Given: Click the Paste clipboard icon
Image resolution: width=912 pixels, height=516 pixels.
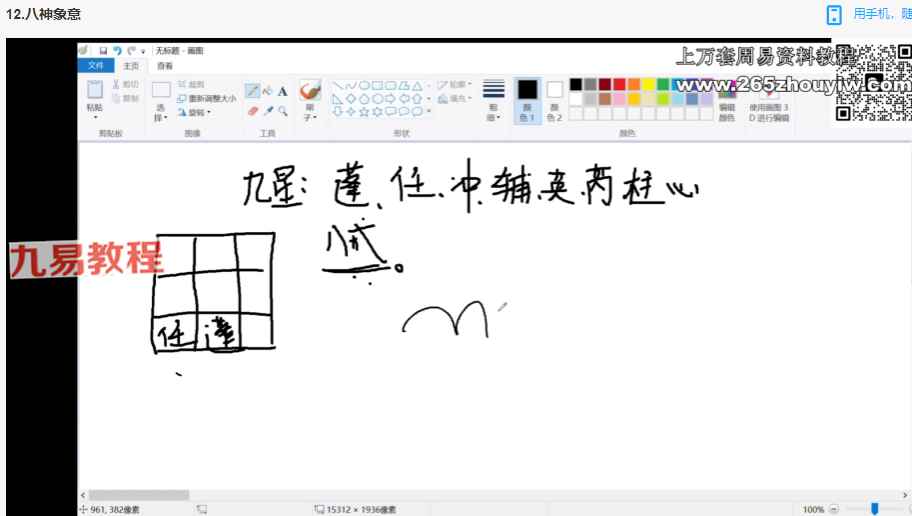Looking at the screenshot, I should pyautogui.click(x=95, y=91).
